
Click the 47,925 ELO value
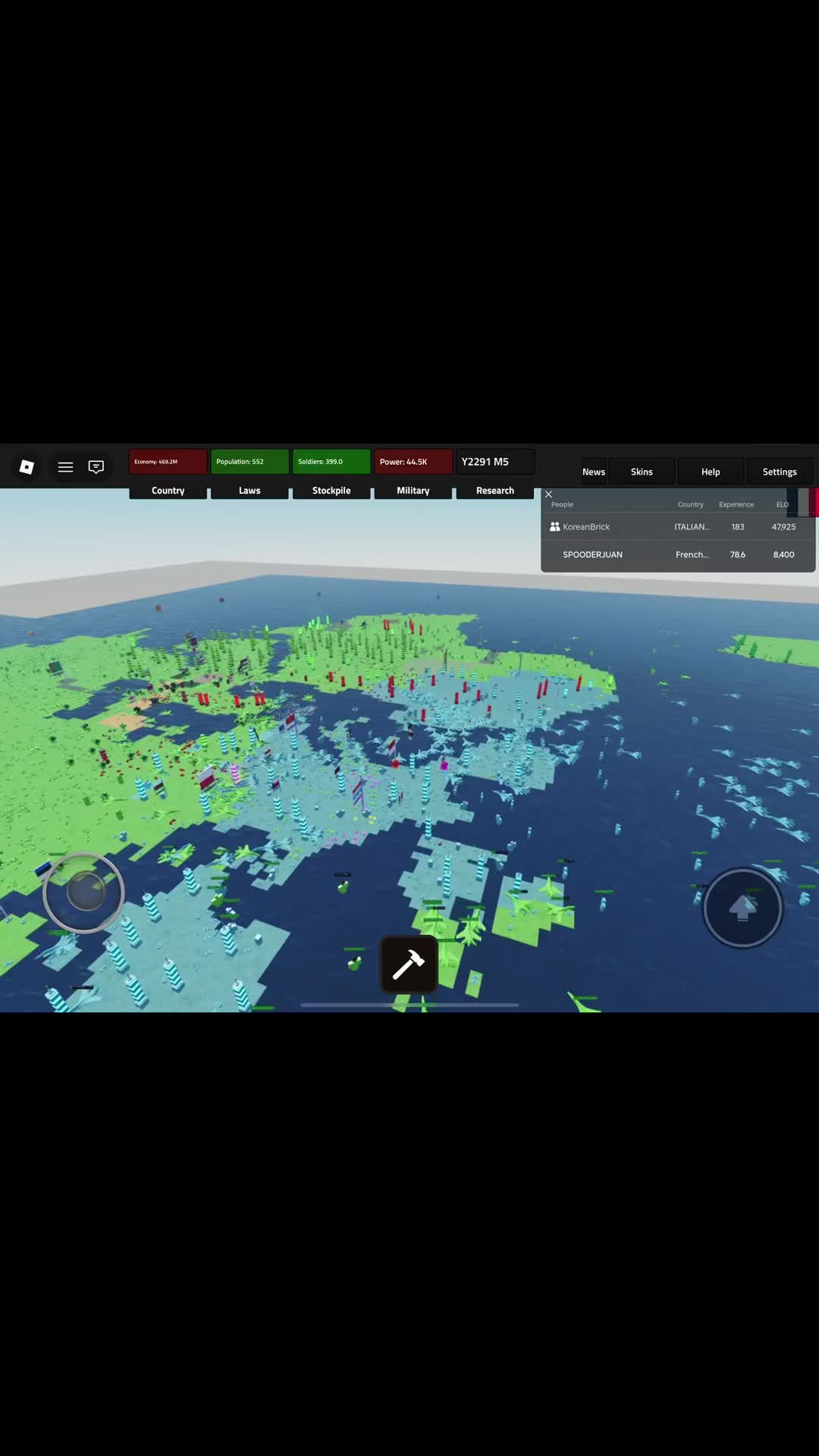click(x=783, y=527)
